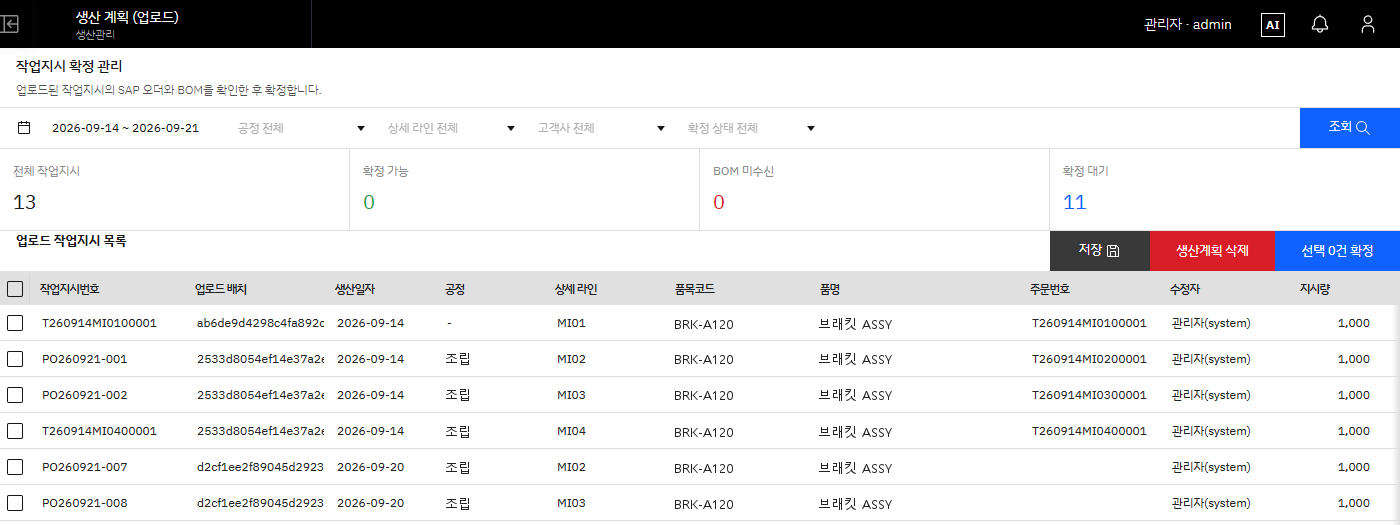Select the BOM 미수신 summary card
Viewport: 1400px width, 525px height.
[x=875, y=189]
